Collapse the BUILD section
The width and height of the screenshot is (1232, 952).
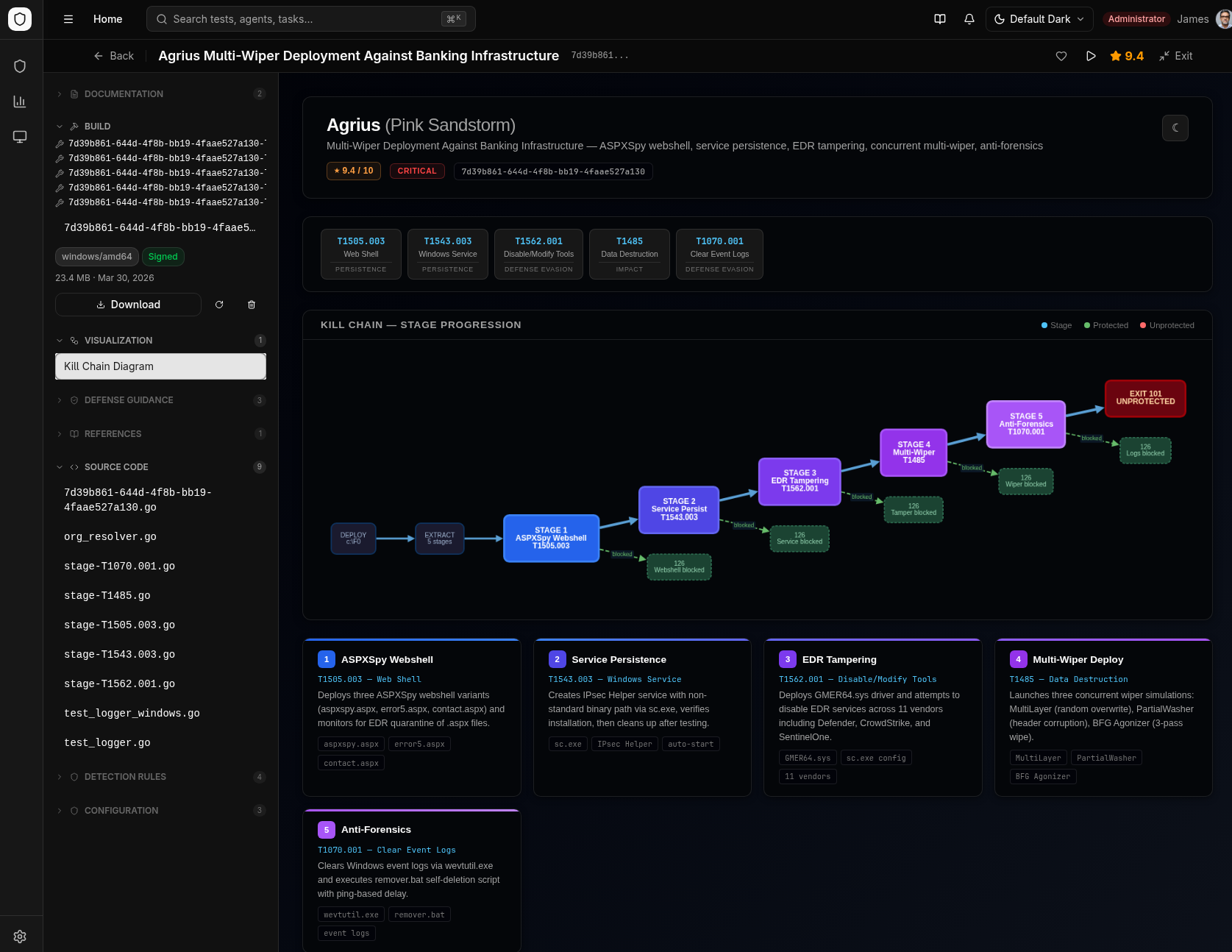tap(160, 127)
